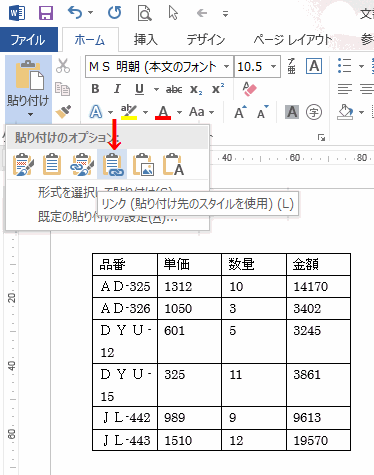Viewport: 374px width, 475px height.
Task: Toggle Subscript formatting
Action: pyautogui.click(x=196, y=89)
